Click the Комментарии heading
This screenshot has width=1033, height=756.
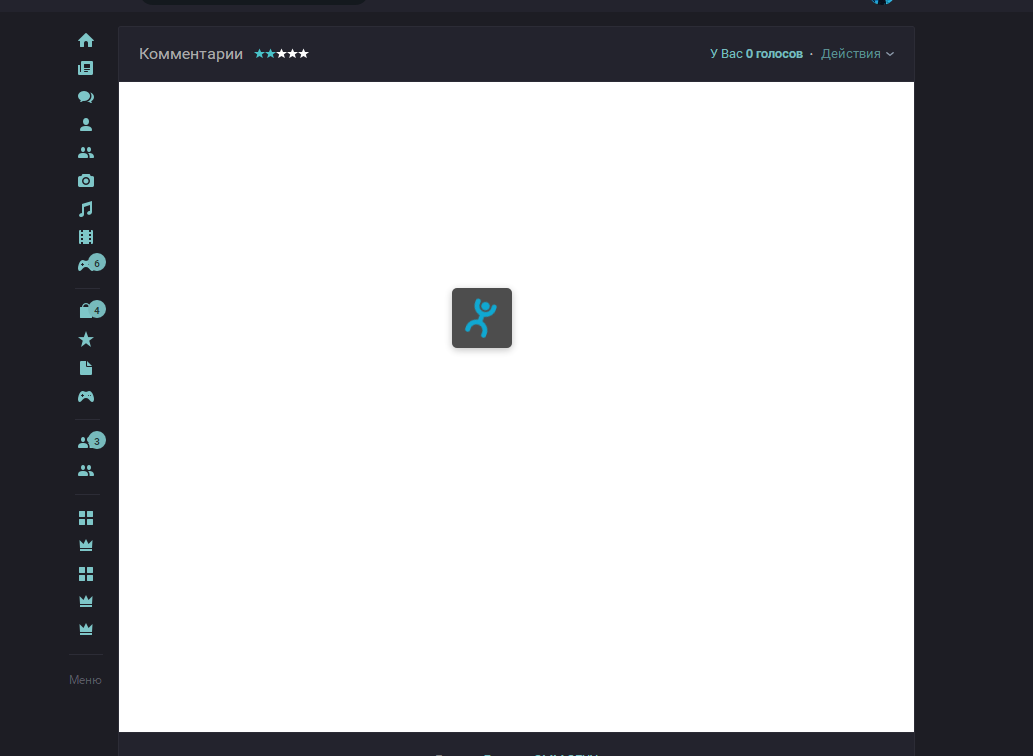tap(191, 54)
